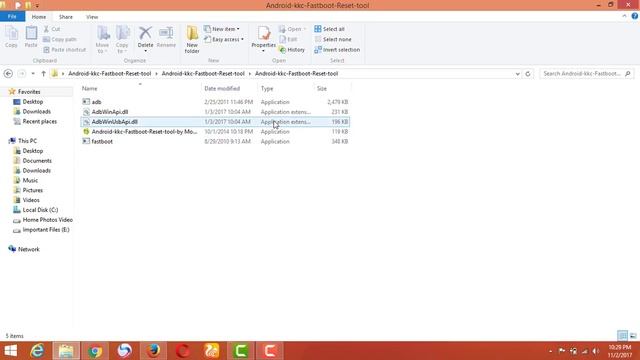Viewport: 640px width, 360px height.
Task: Select the adb application file
Action: point(215,102)
